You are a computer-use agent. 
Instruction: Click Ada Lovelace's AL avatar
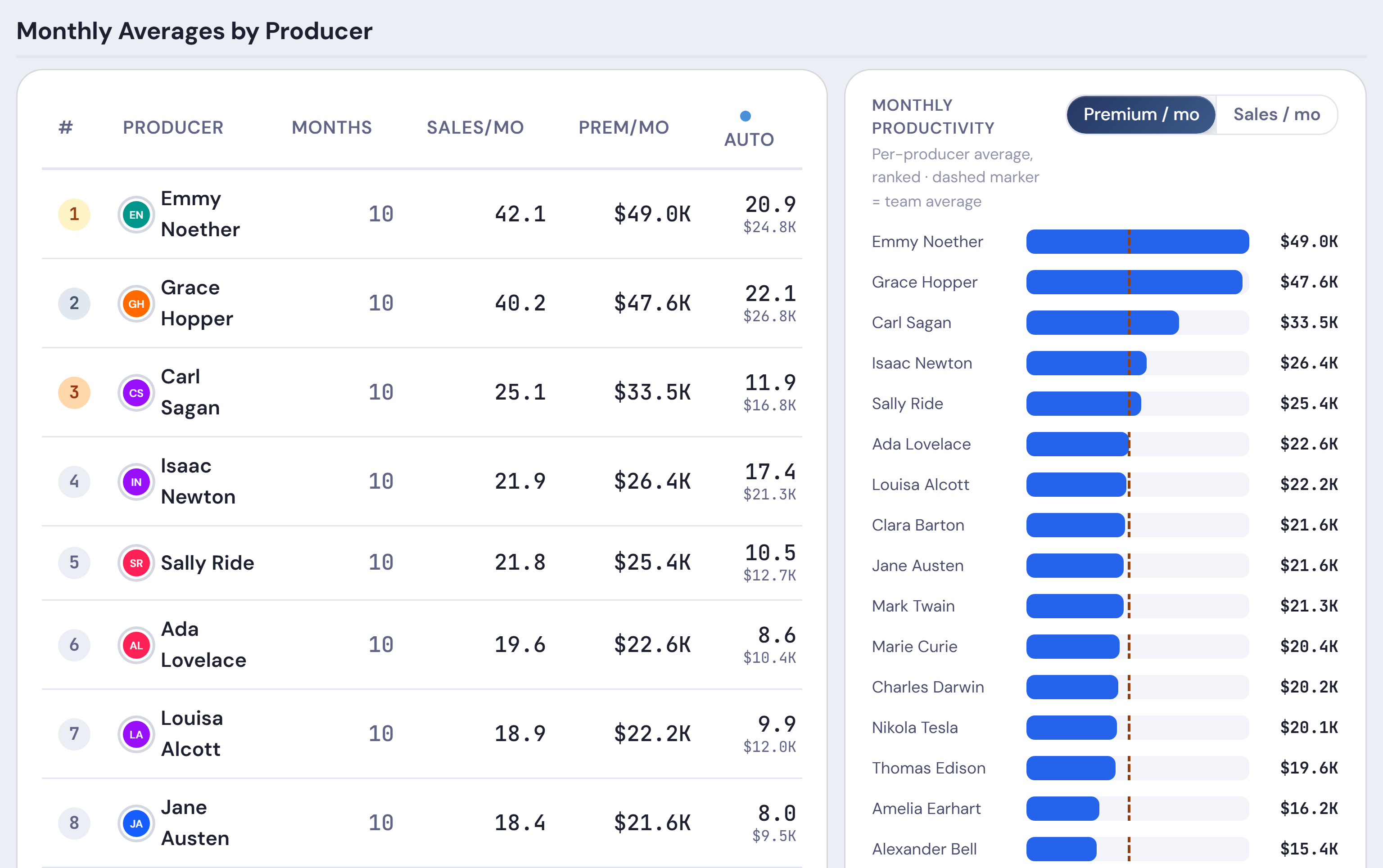136,645
